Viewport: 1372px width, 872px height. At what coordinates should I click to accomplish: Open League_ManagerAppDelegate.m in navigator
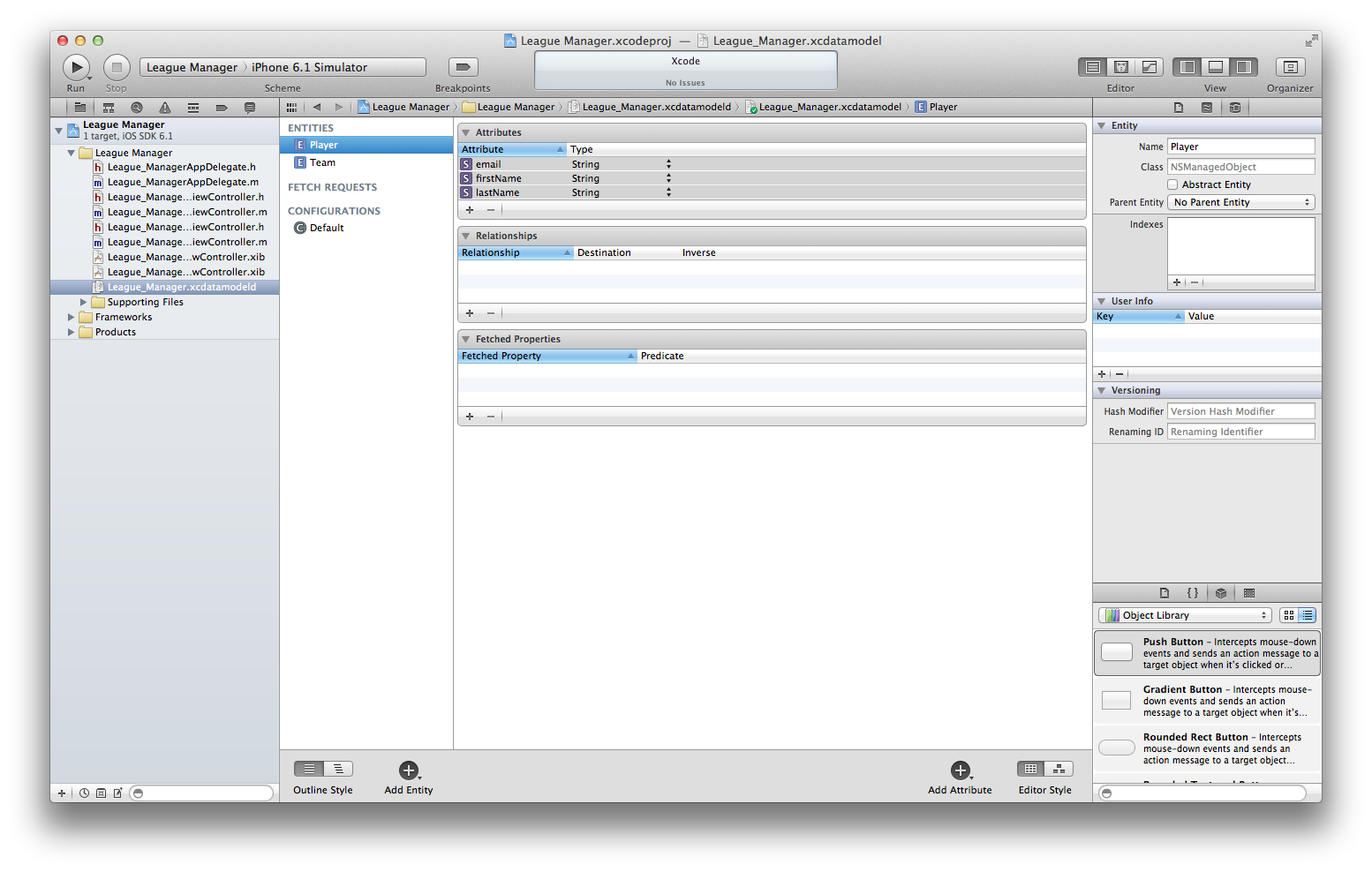pyautogui.click(x=183, y=182)
